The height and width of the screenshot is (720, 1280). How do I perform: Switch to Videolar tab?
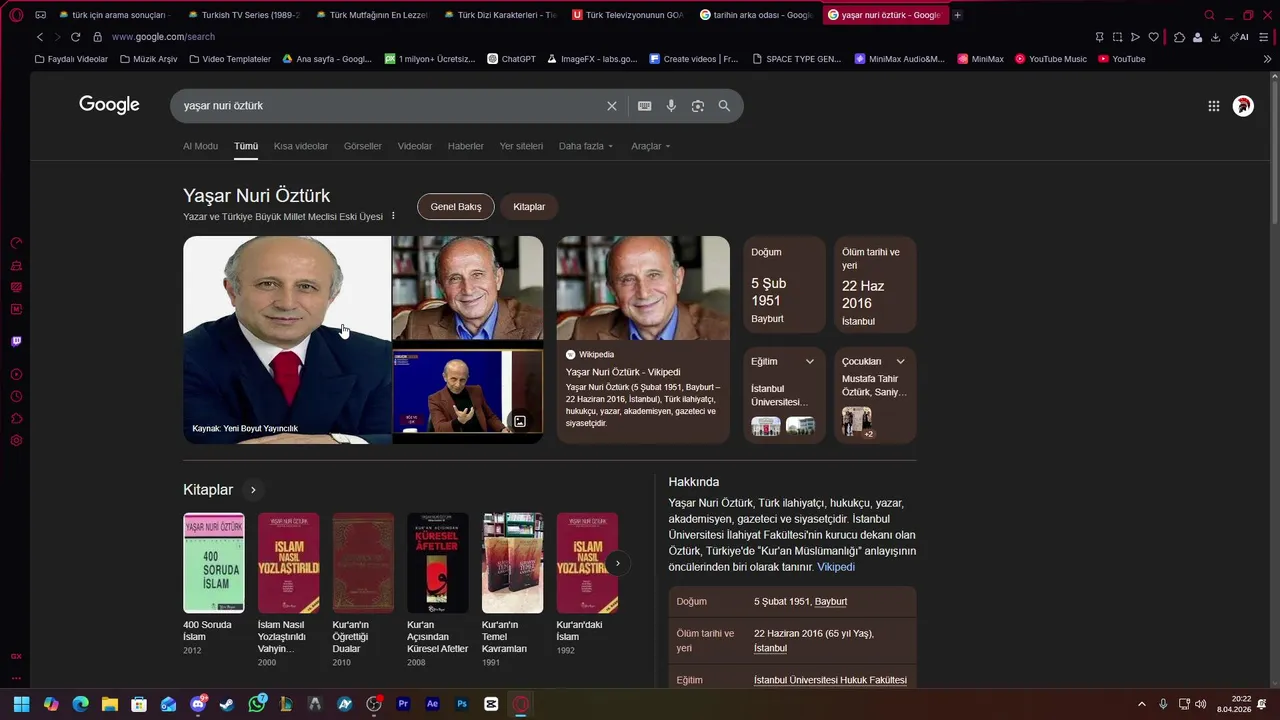[x=415, y=146]
